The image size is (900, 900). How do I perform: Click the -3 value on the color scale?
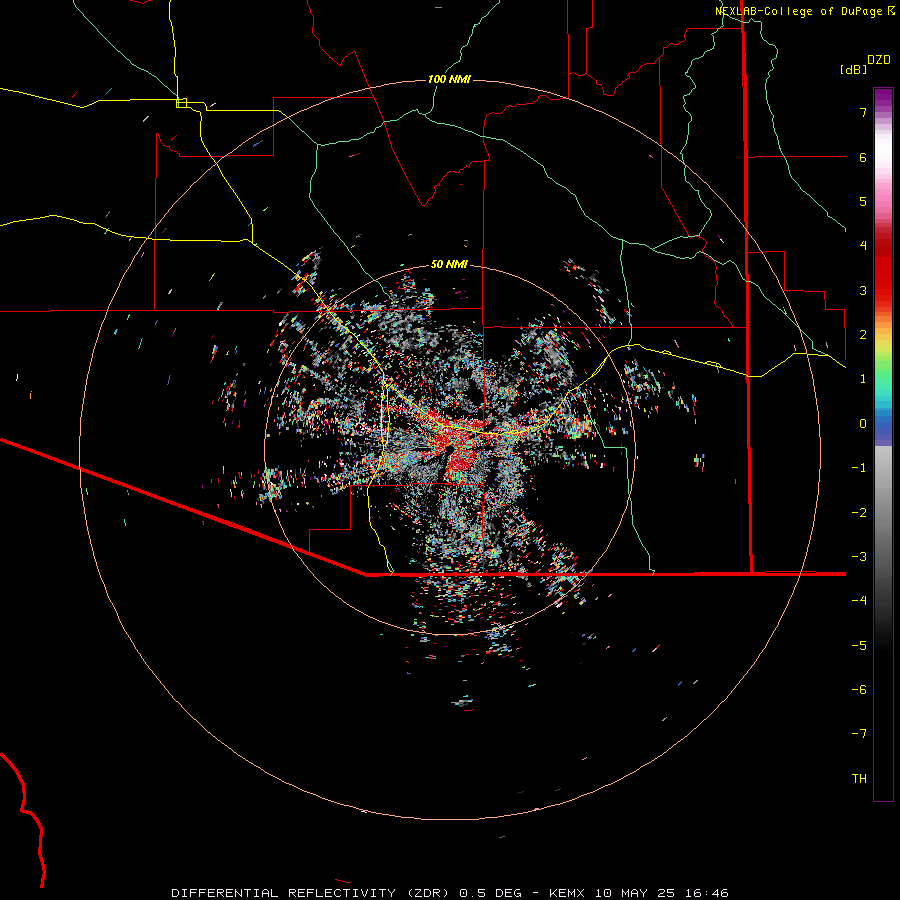click(859, 557)
